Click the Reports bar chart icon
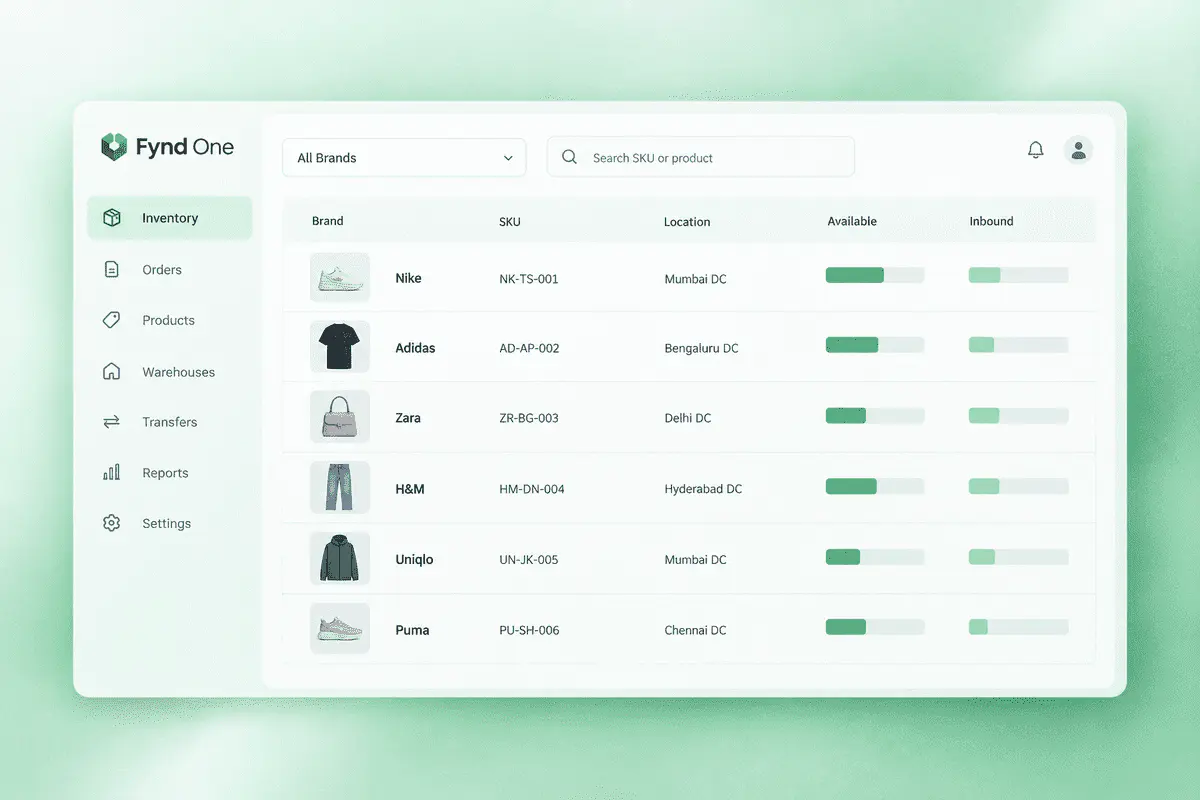 (112, 473)
